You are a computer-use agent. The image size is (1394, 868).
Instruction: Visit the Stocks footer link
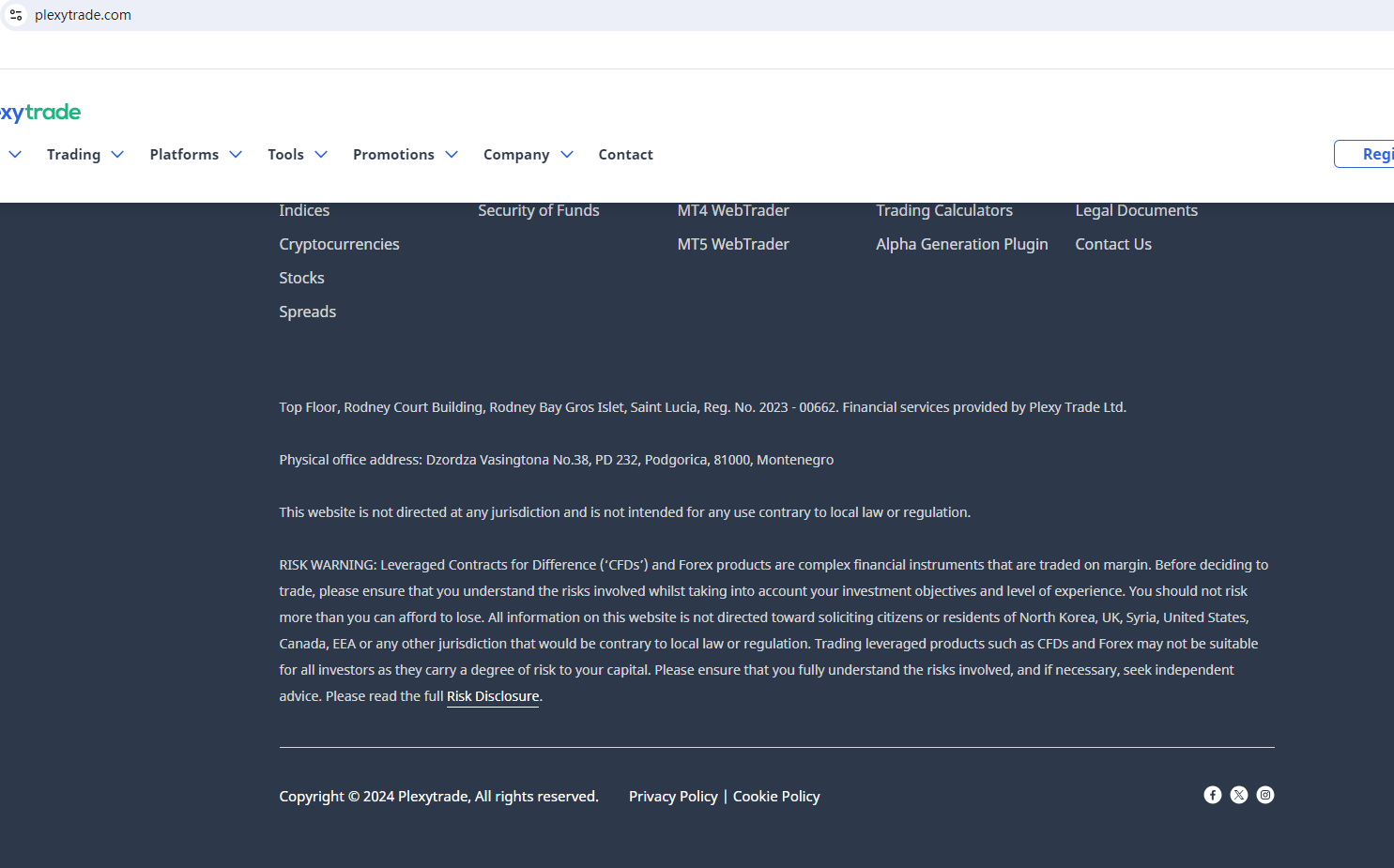(x=301, y=278)
